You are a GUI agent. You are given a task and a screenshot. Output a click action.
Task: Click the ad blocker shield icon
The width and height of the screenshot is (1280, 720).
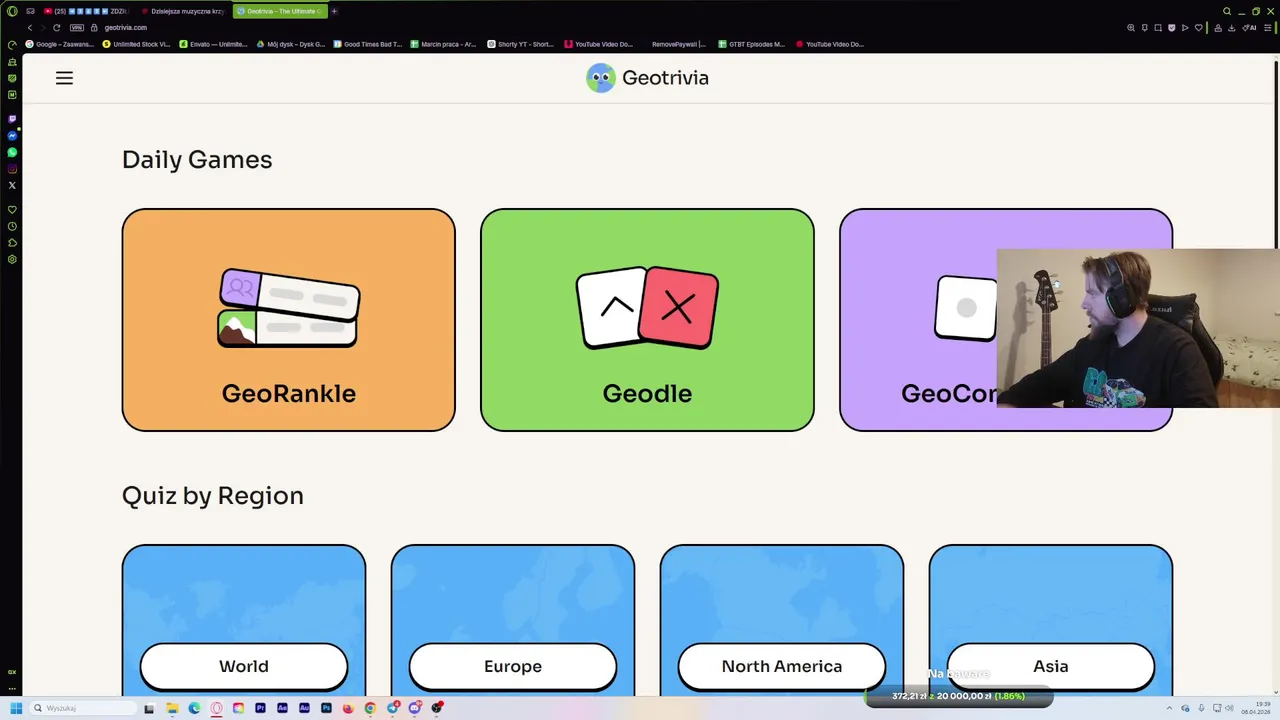[x=1172, y=28]
